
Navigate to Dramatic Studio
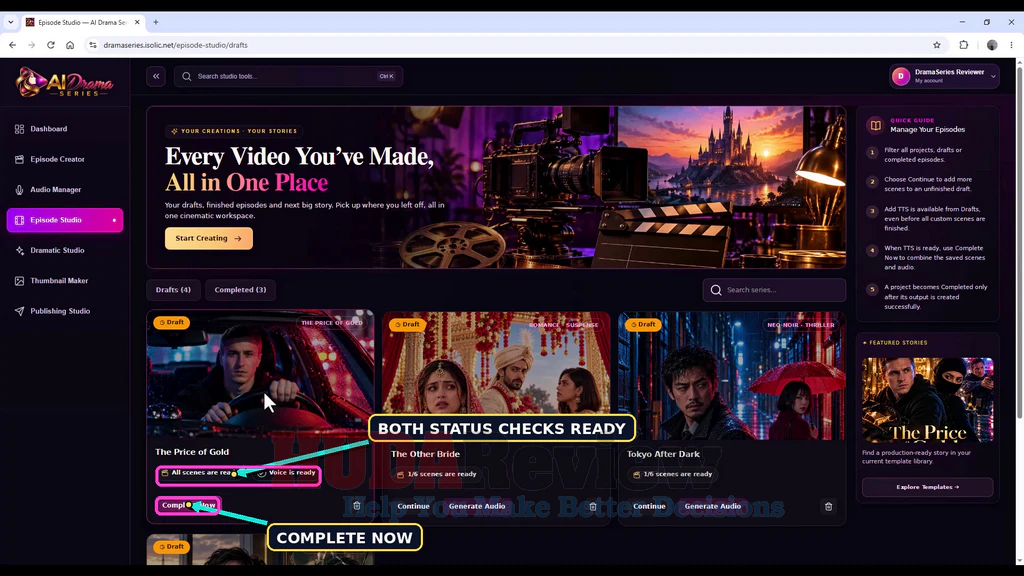pos(65,251)
